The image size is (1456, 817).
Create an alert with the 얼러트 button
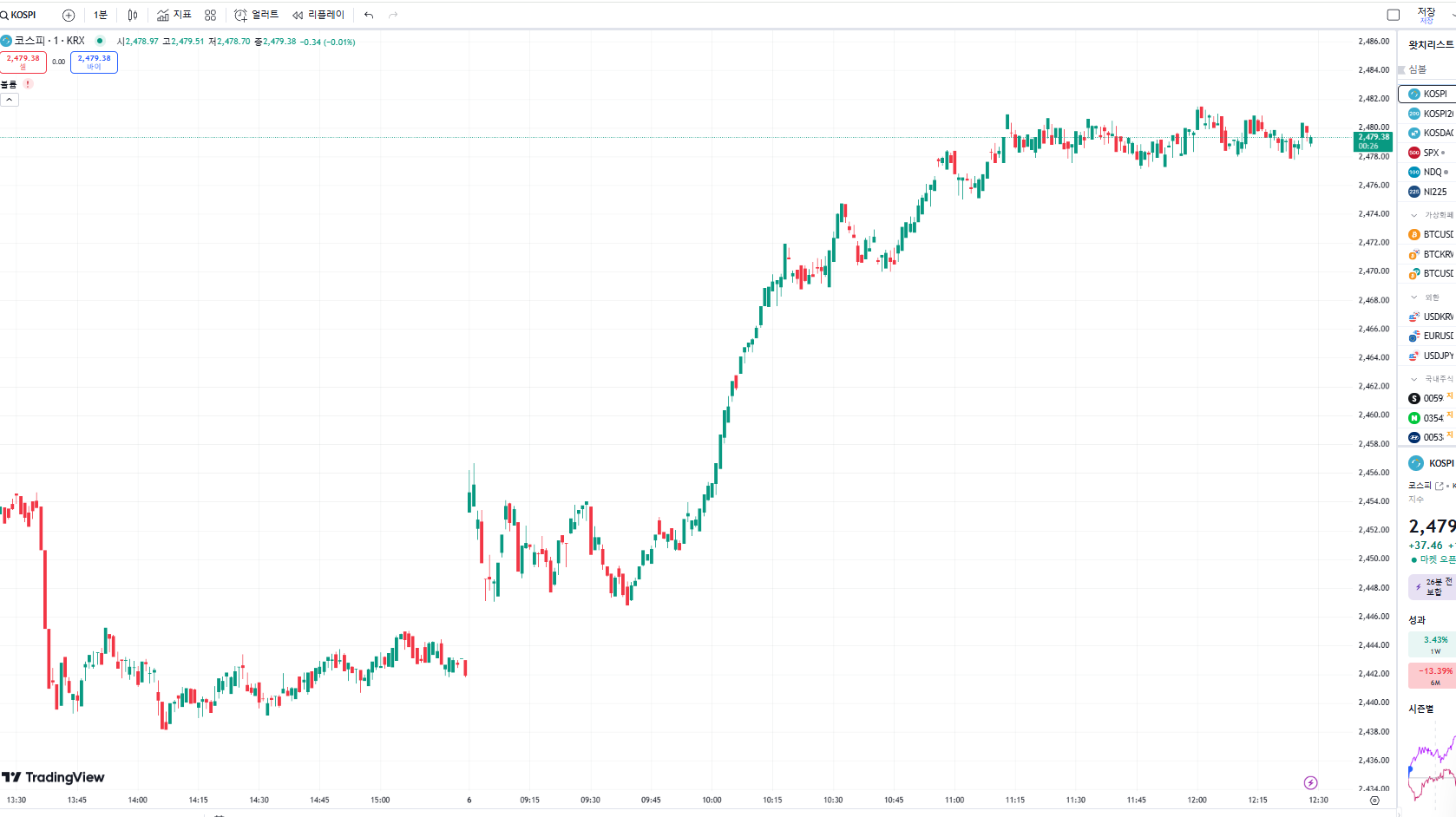(x=256, y=15)
